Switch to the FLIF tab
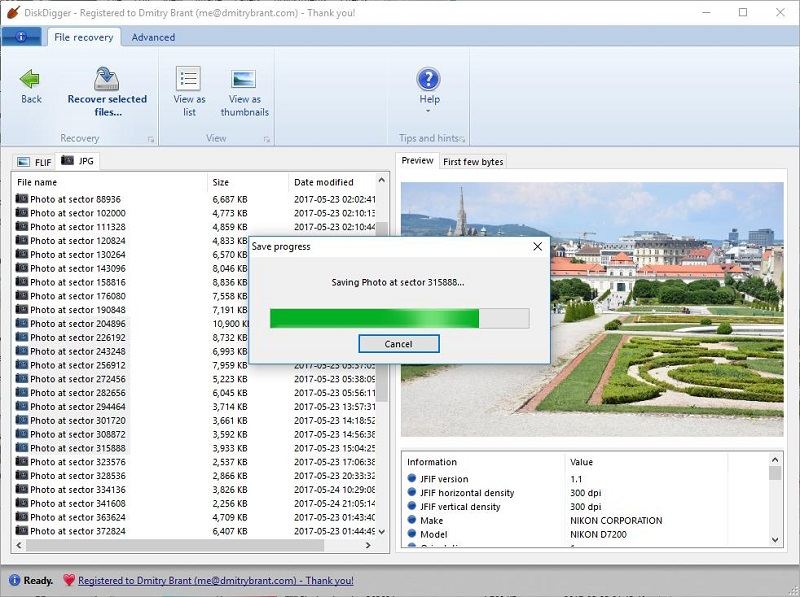The width and height of the screenshot is (800, 597). 39,160
